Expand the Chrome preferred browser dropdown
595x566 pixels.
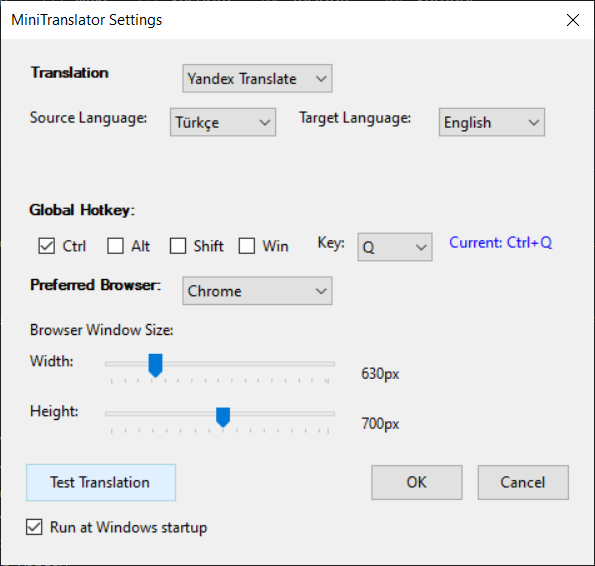click(x=257, y=291)
